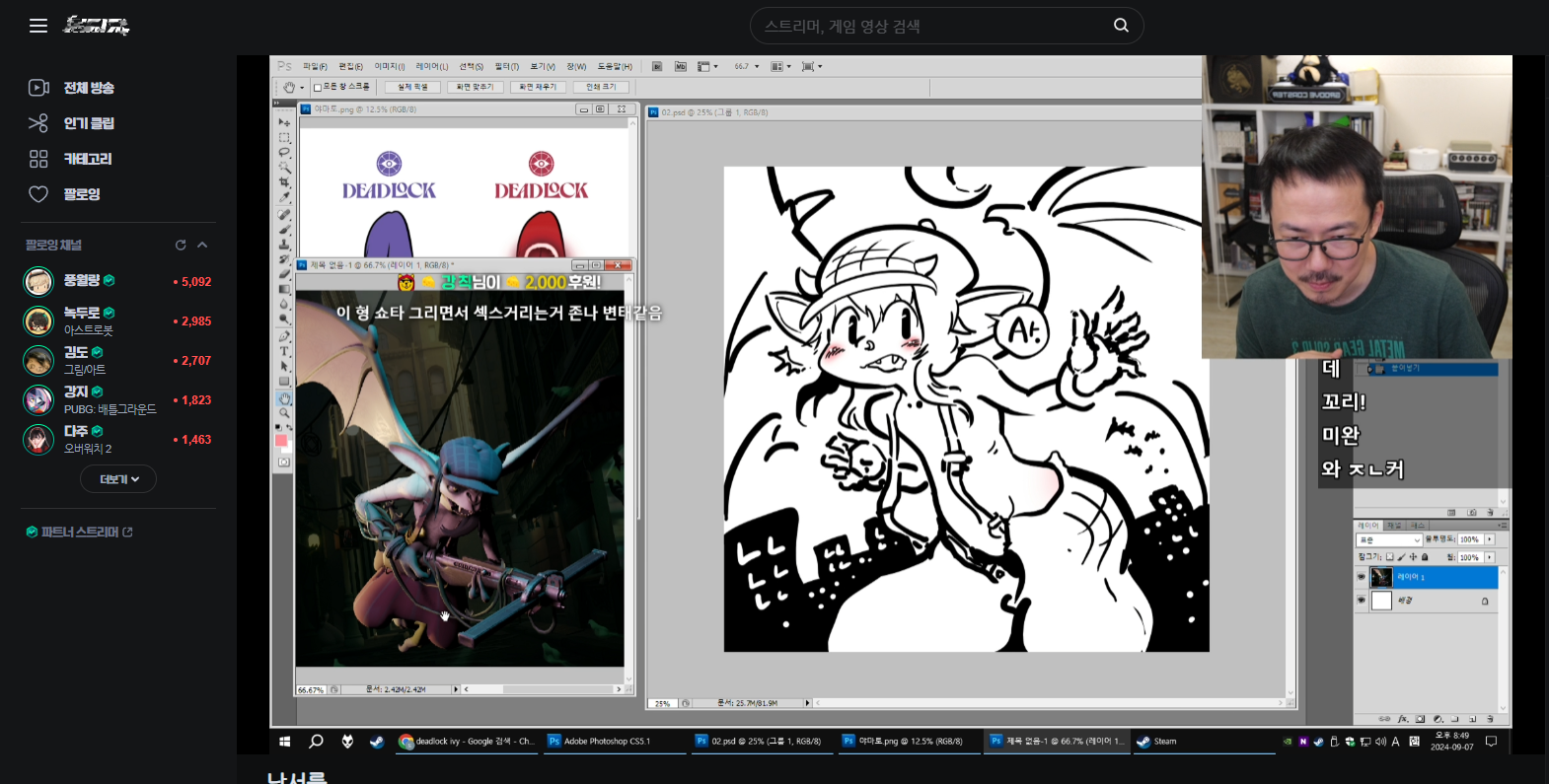The width and height of the screenshot is (1549, 784).
Task: Toggle 'Scroll All Windows' checkbox
Action: 318,87
